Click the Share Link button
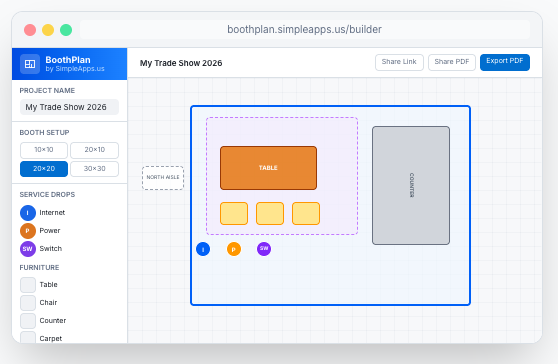The image size is (558, 364). tap(399, 62)
